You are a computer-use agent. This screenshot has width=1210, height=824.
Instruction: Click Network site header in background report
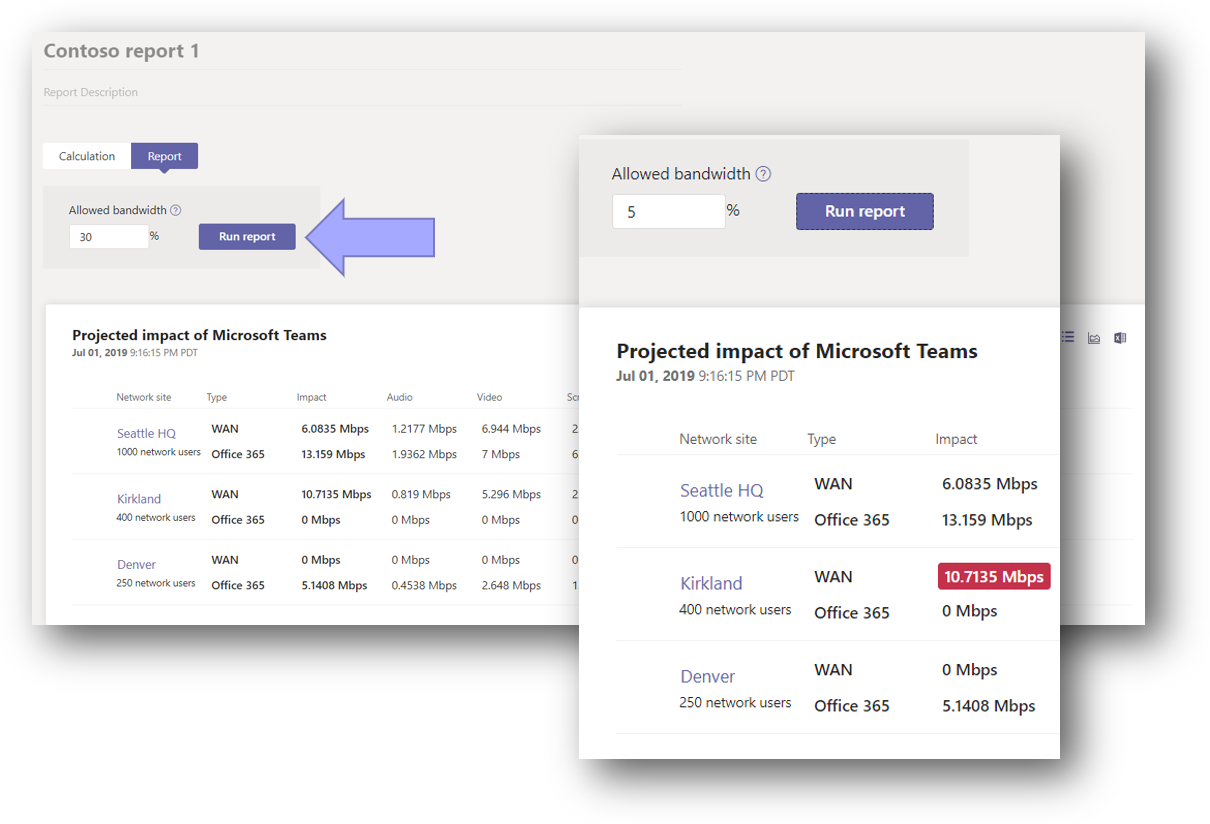[144, 397]
